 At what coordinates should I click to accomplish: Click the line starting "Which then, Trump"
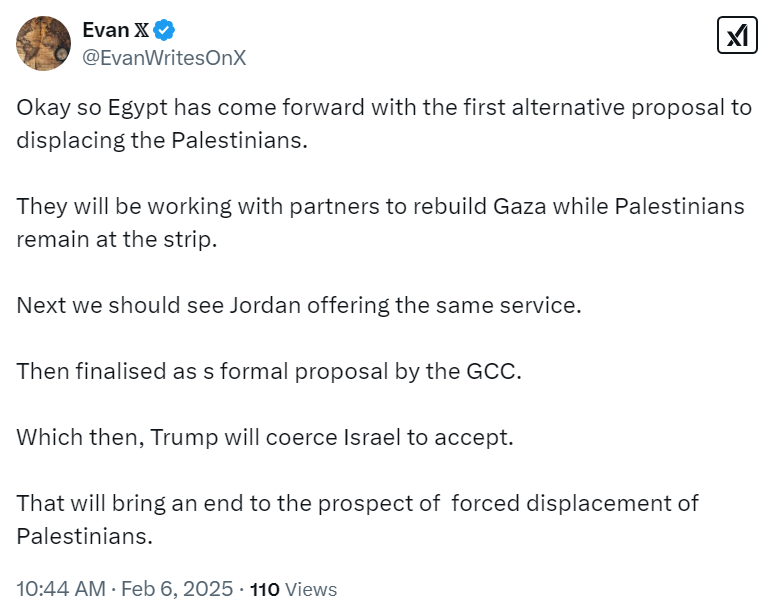[x=264, y=437]
